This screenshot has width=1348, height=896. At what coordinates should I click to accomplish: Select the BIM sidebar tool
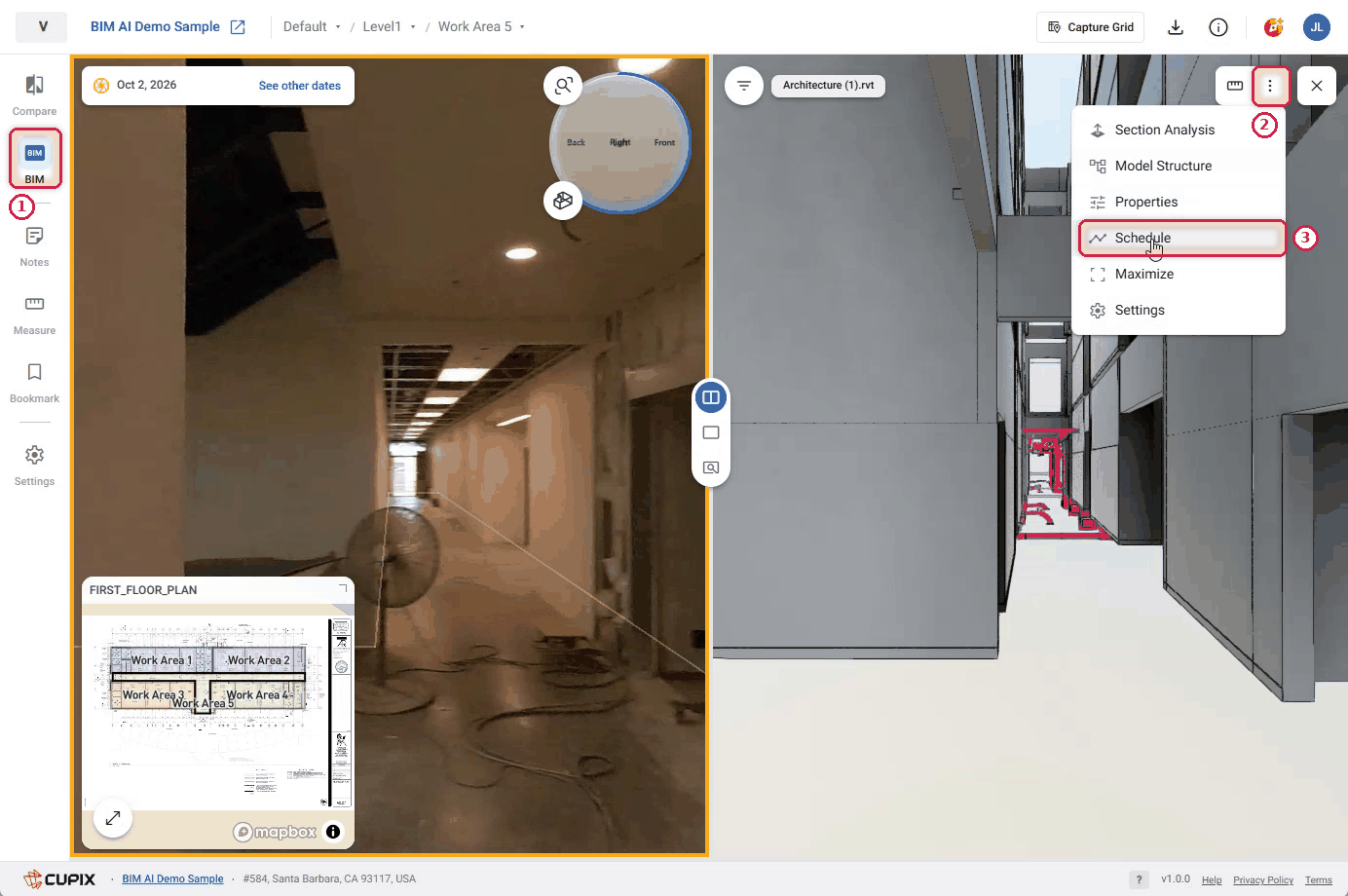click(35, 159)
